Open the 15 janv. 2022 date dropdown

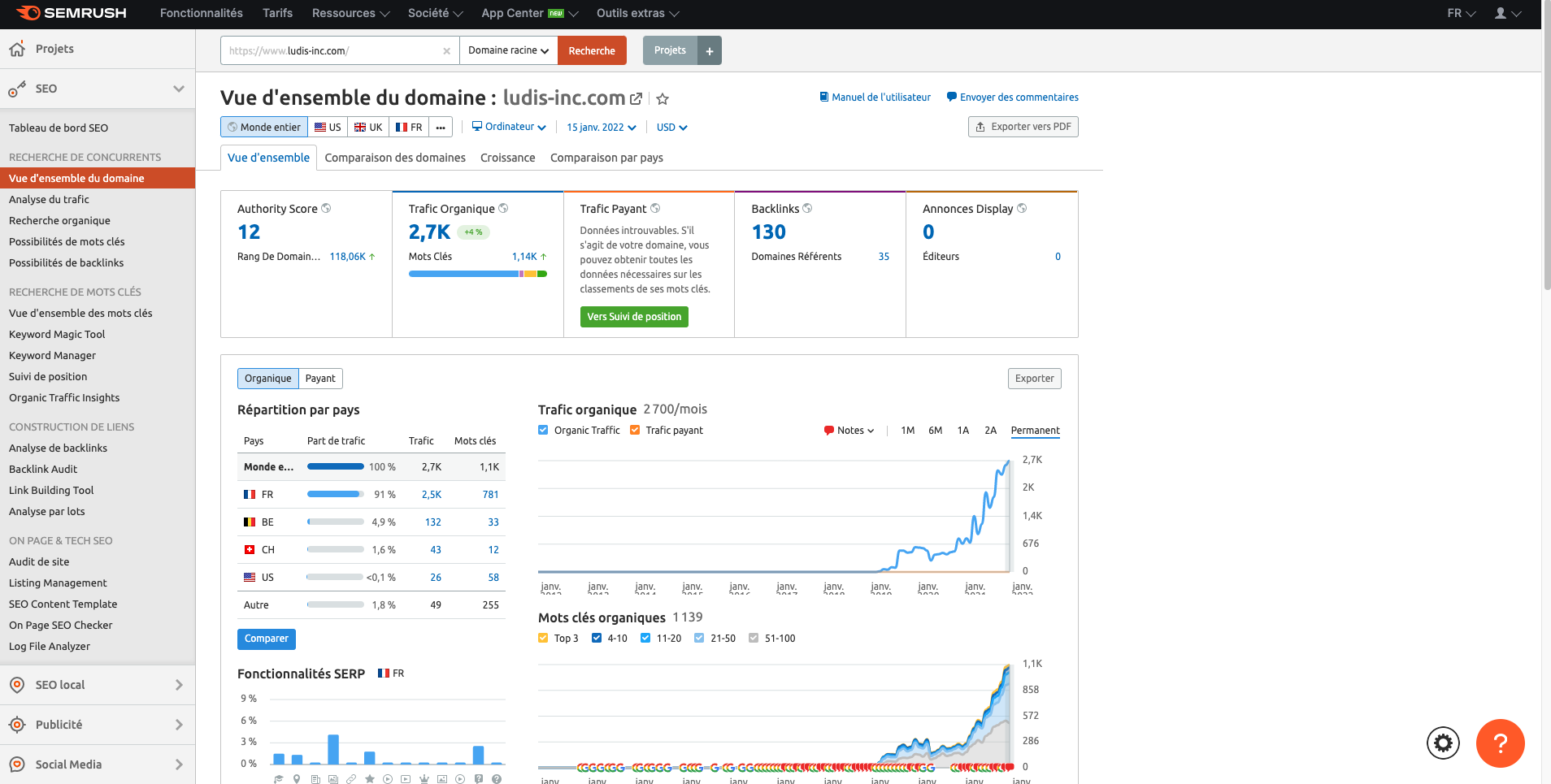click(x=602, y=128)
